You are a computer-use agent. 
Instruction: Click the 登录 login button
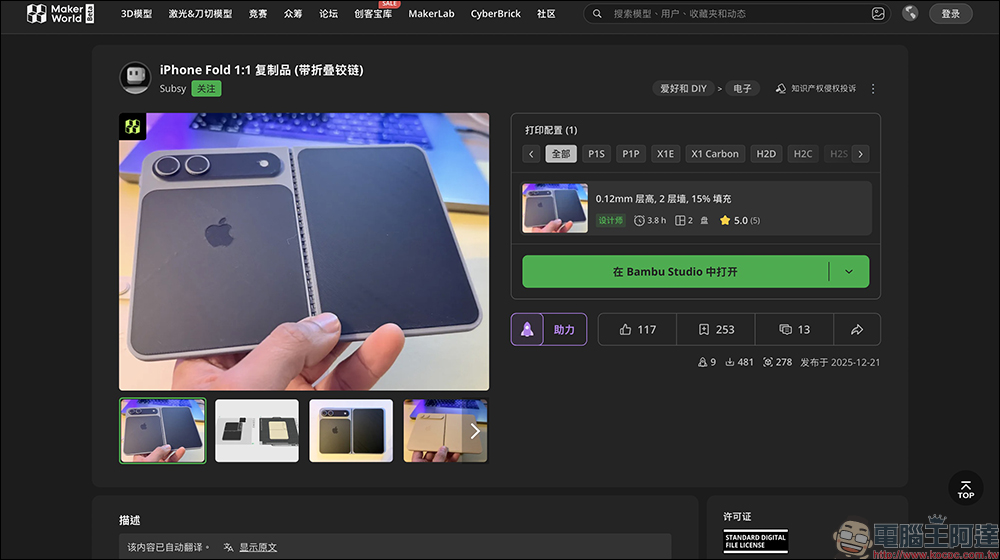tap(950, 13)
